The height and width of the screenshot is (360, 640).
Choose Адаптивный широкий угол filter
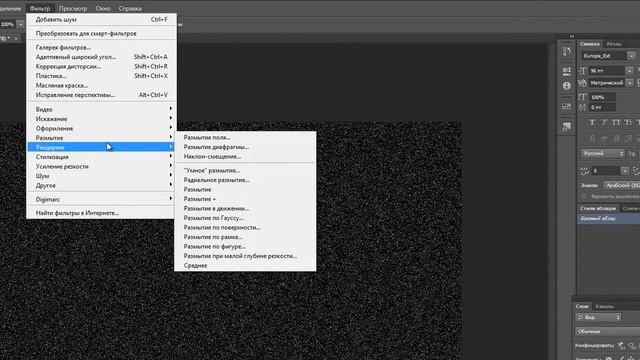[102, 57]
